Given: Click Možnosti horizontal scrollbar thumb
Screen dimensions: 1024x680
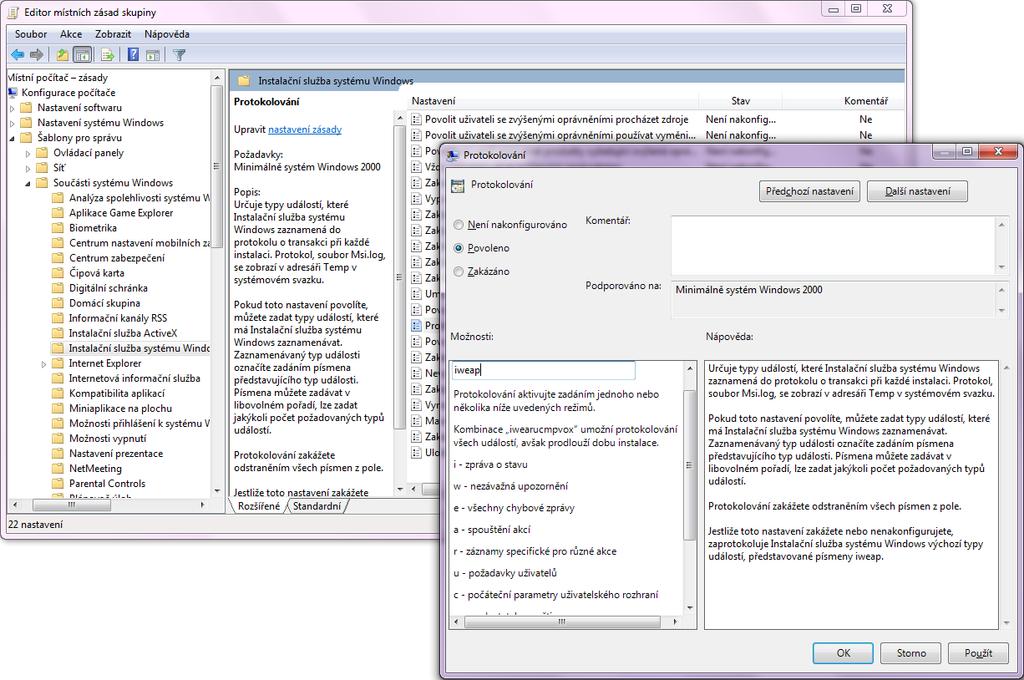Looking at the screenshot, I should [x=562, y=622].
